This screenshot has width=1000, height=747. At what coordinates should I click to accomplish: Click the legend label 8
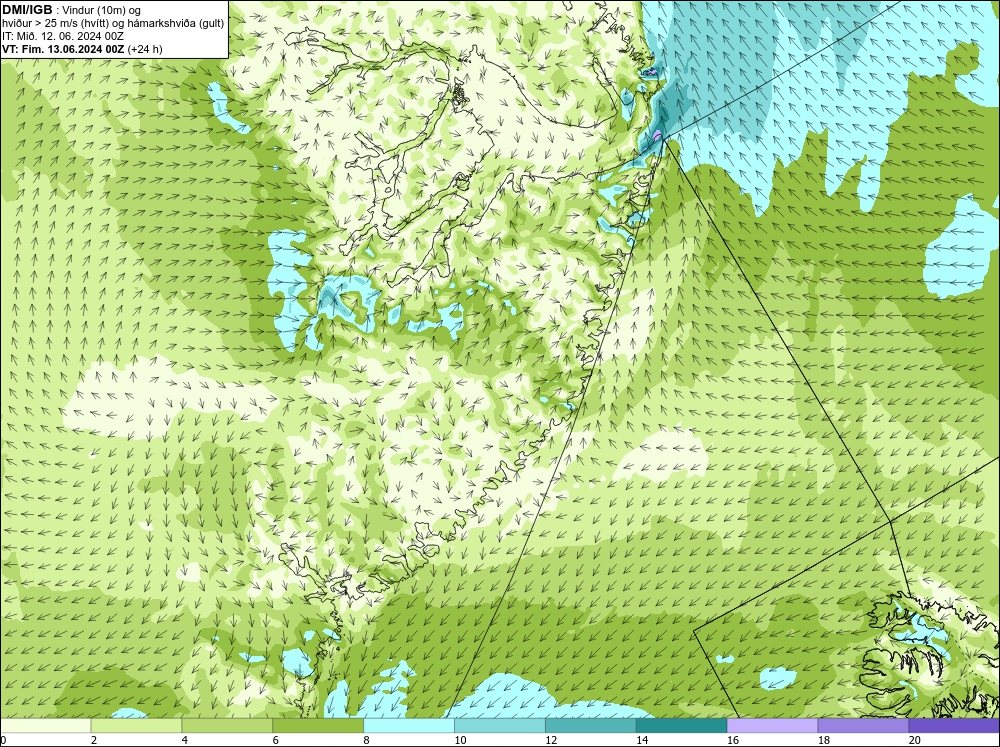click(x=367, y=740)
